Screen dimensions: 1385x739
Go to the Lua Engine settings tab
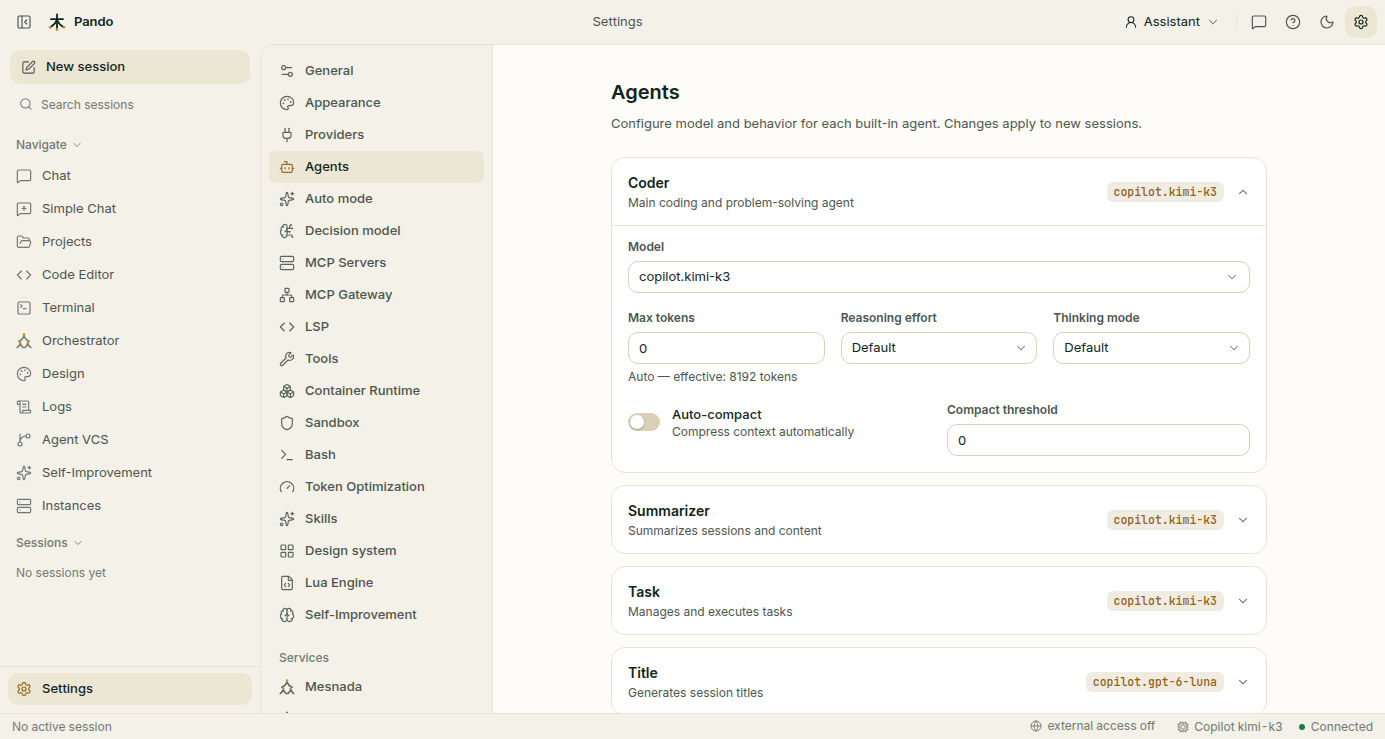point(376,583)
